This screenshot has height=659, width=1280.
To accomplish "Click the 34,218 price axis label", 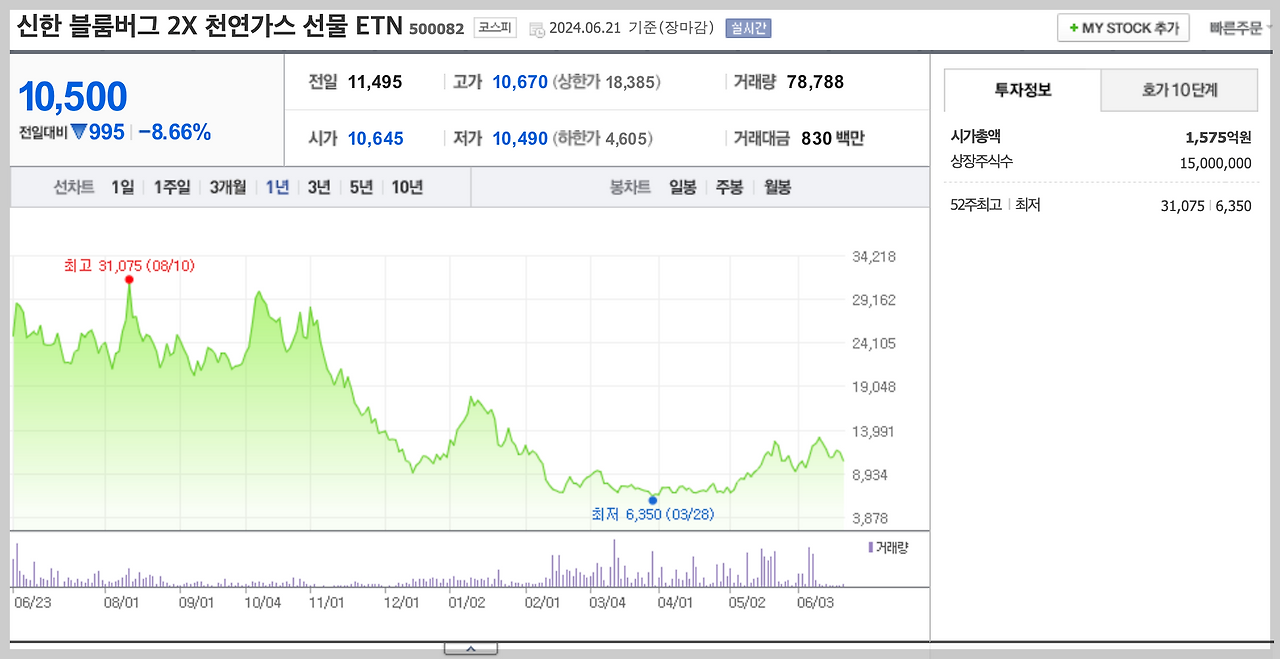I will [x=874, y=257].
